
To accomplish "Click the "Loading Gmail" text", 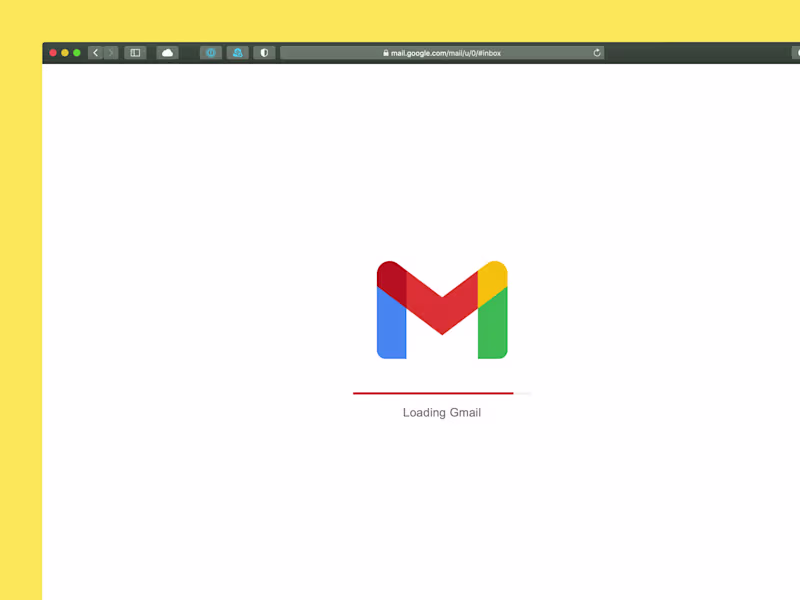I will [x=442, y=412].
